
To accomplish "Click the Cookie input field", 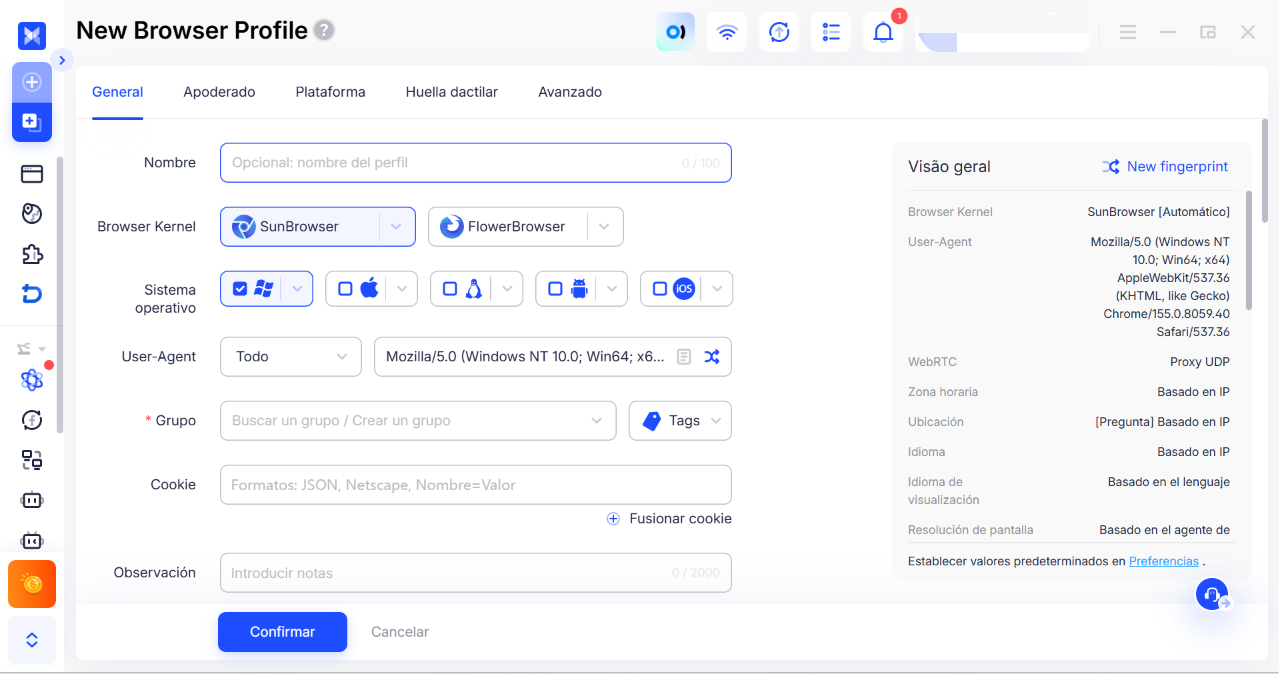I will 476,484.
